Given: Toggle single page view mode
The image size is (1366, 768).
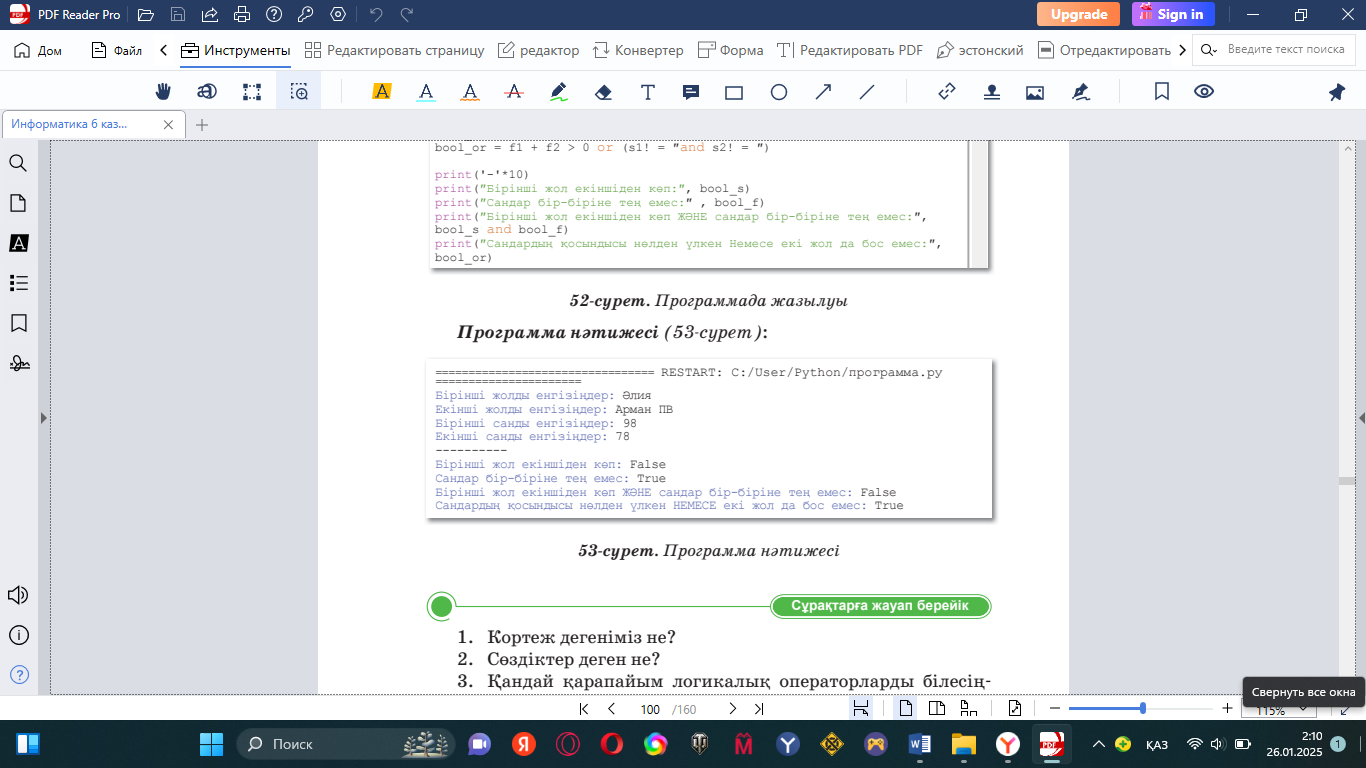Looking at the screenshot, I should 905,709.
